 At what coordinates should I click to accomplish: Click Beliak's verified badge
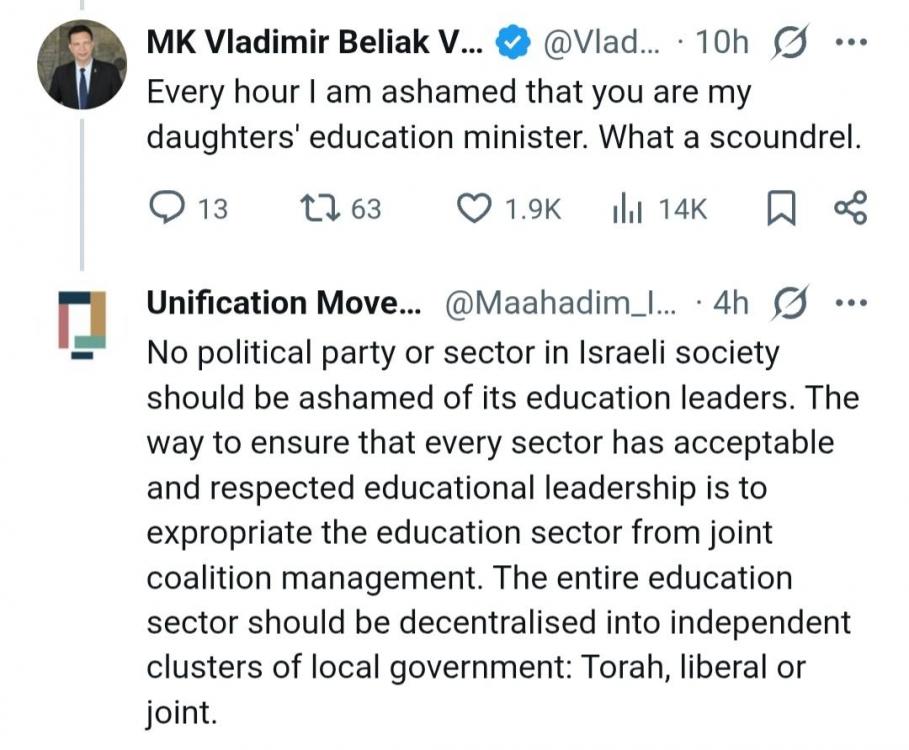pyautogui.click(x=512, y=42)
